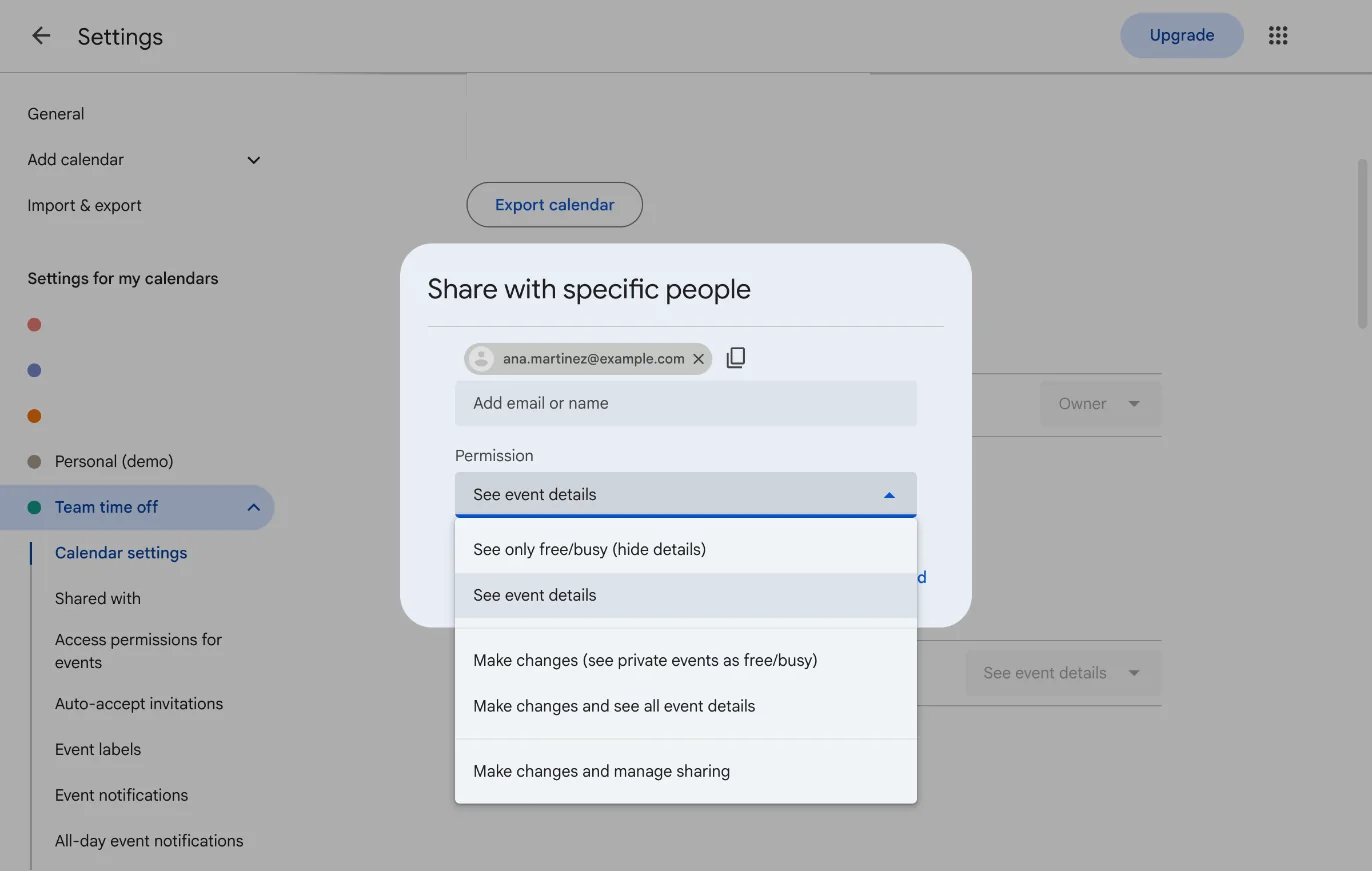This screenshot has height=871, width=1372.
Task: Copy the email addresses icon
Action: (736, 358)
